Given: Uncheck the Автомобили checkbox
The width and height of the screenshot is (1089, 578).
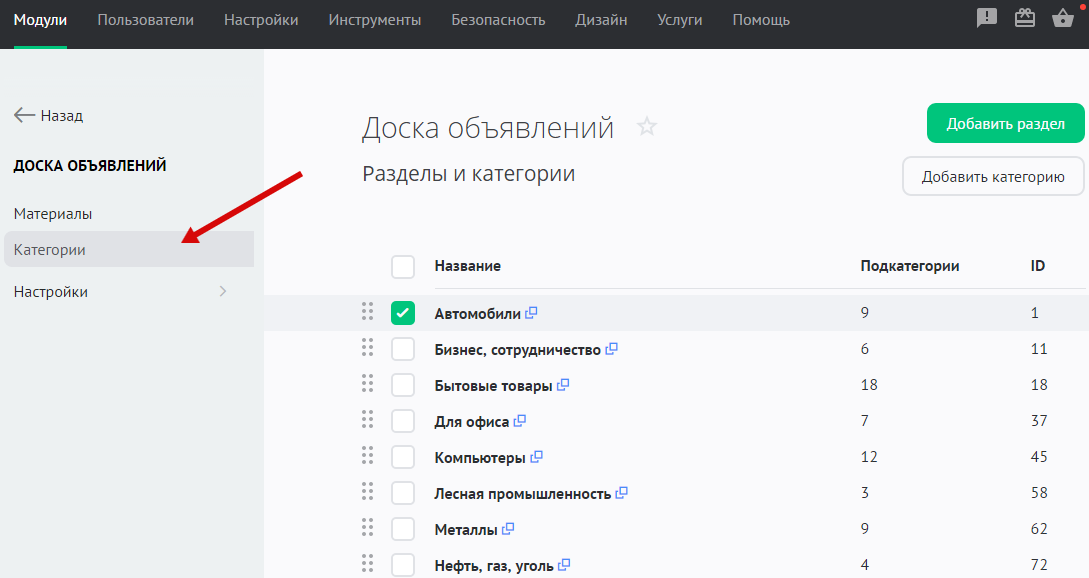Looking at the screenshot, I should [402, 313].
